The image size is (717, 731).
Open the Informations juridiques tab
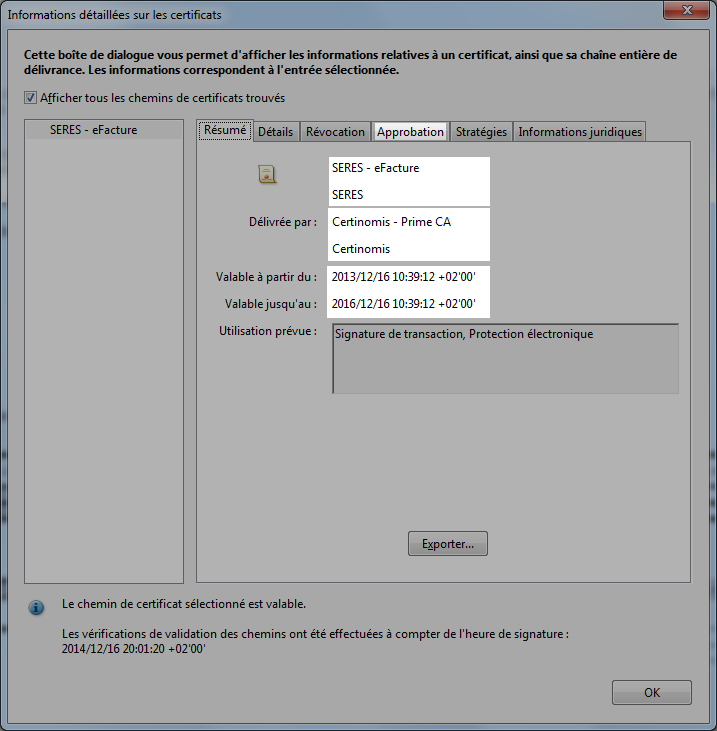[x=580, y=132]
